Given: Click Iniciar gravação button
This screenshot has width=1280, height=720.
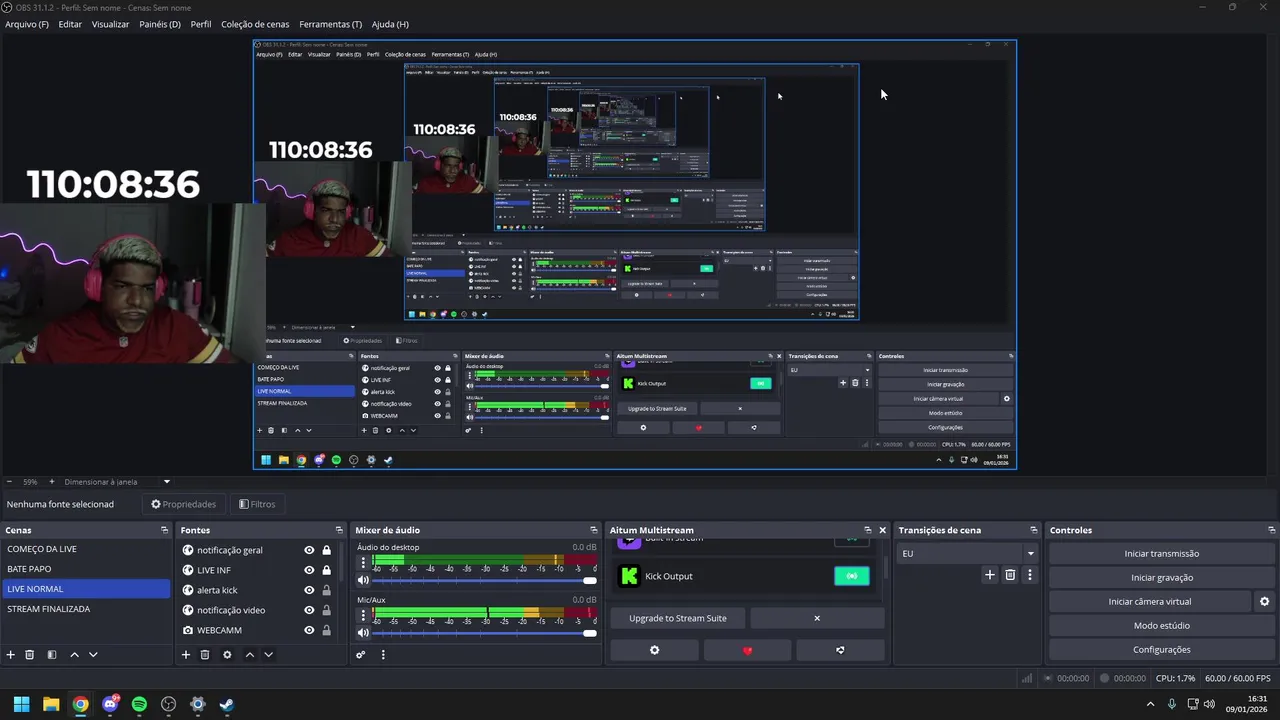Looking at the screenshot, I should 1162,578.
